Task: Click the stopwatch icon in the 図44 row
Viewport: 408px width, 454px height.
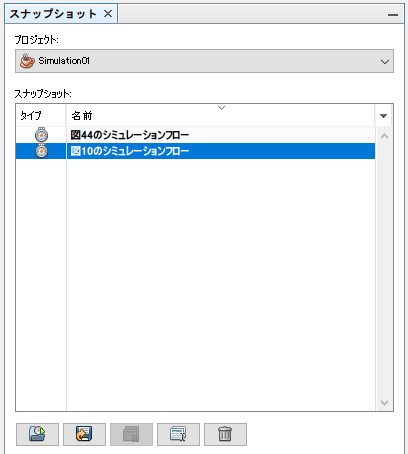Action: [41, 135]
